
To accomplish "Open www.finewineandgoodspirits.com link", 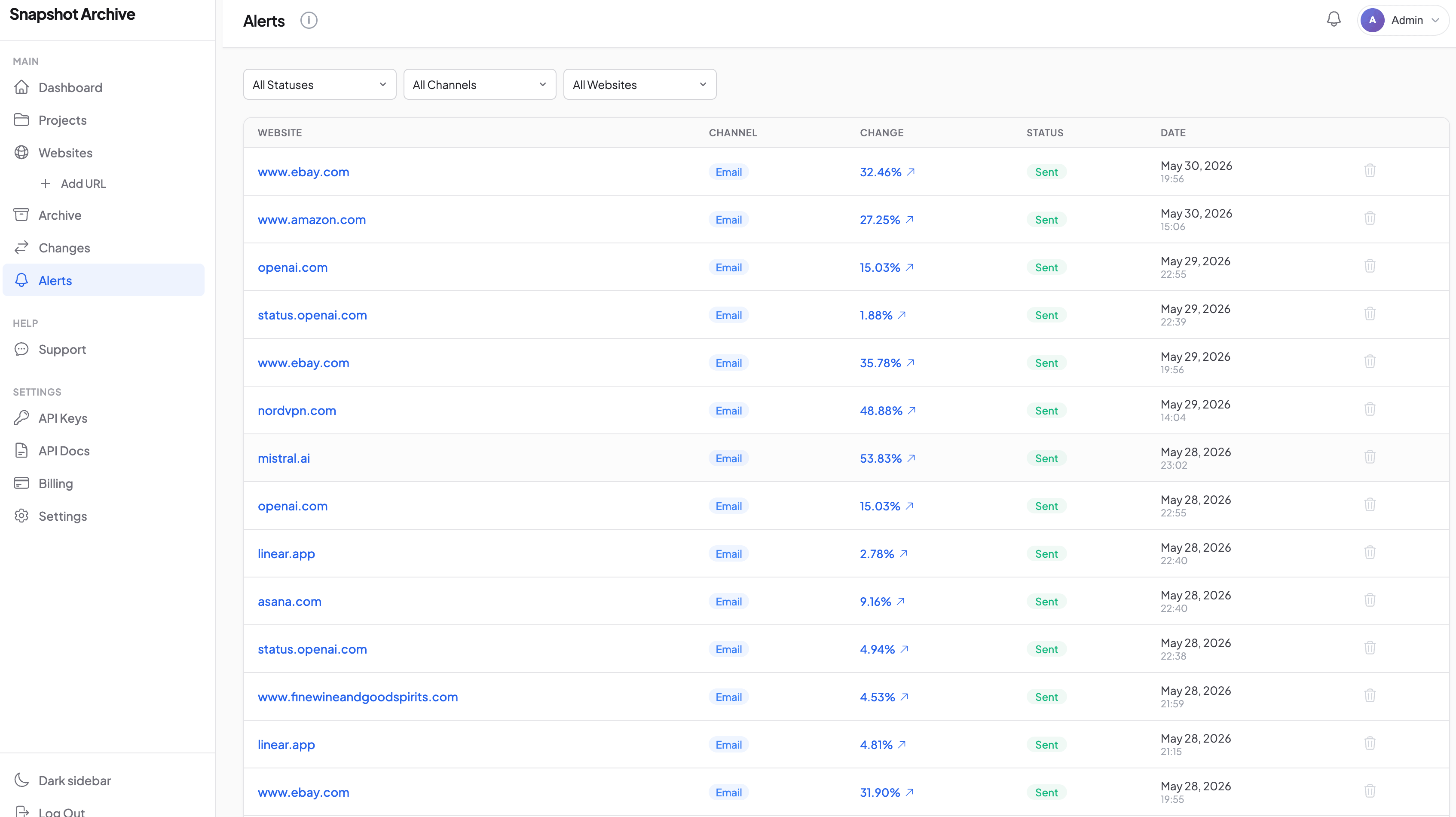I will tap(358, 697).
